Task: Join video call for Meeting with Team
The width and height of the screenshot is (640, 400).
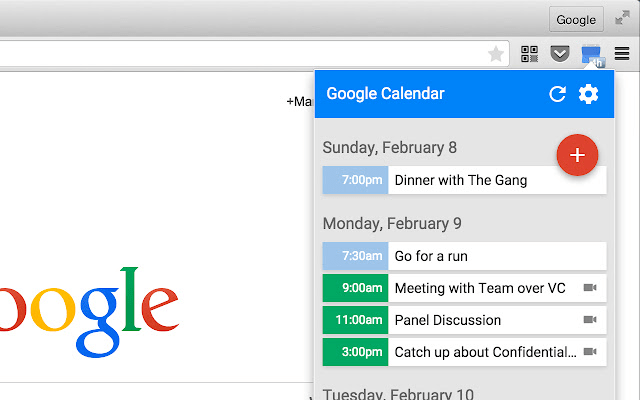Action: pyautogui.click(x=590, y=288)
